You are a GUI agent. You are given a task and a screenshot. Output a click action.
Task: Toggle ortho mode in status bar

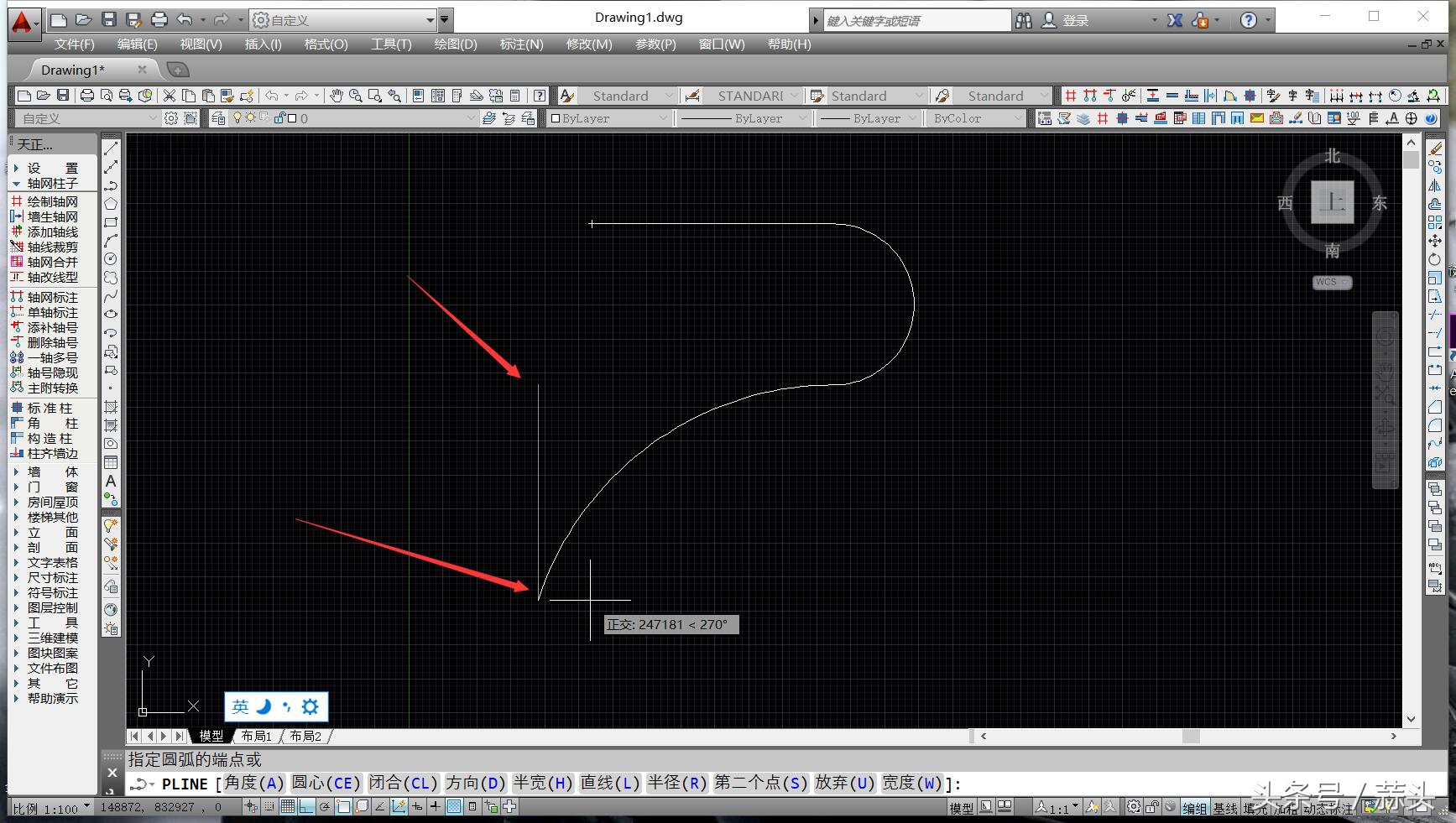coord(306,807)
